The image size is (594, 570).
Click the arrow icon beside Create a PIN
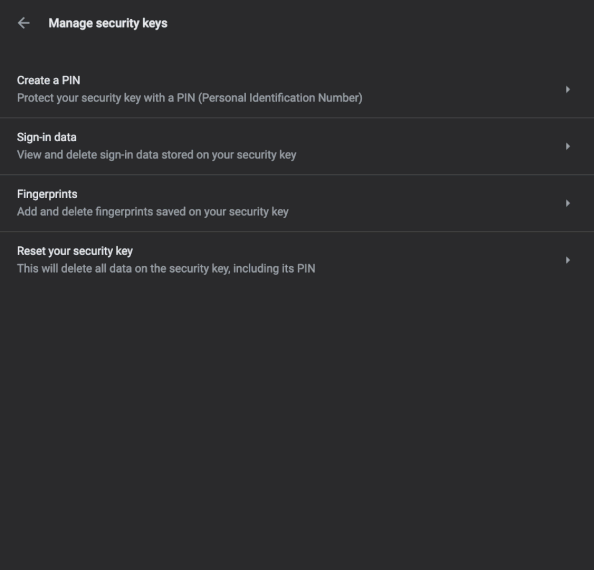coord(567,89)
